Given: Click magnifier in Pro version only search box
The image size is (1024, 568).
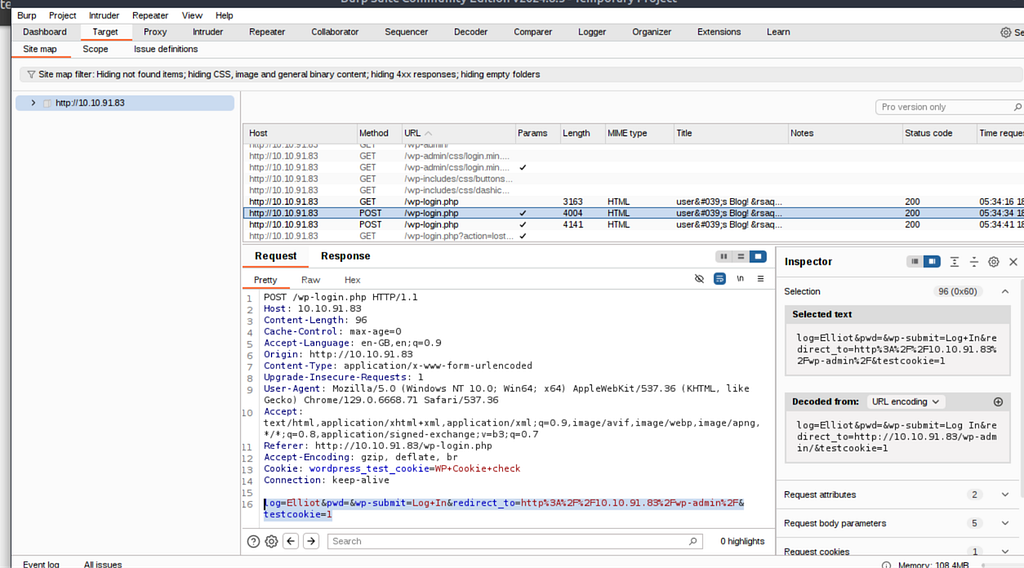Looking at the screenshot, I should 1017,107.
